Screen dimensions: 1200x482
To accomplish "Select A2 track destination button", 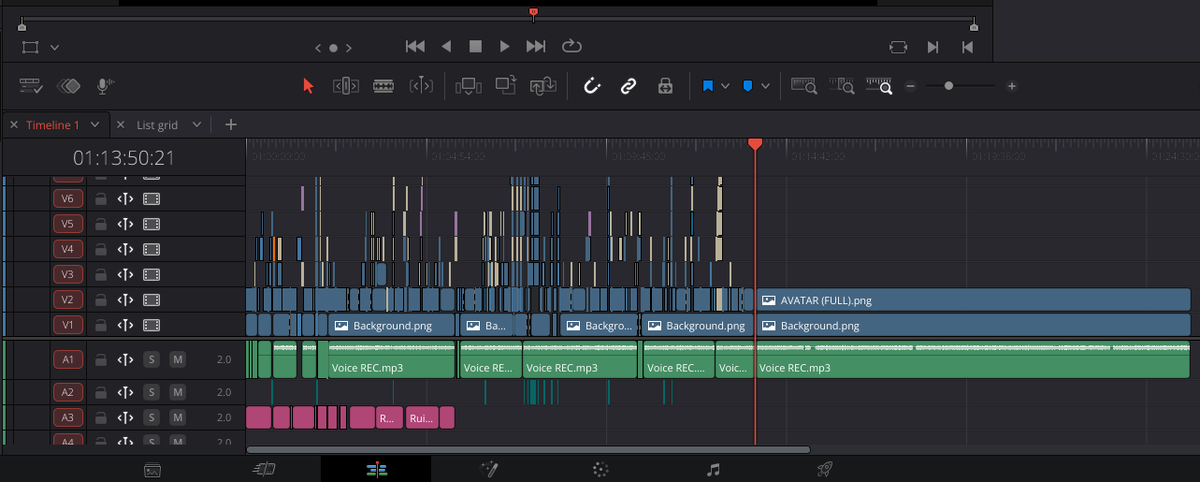I will coord(68,392).
